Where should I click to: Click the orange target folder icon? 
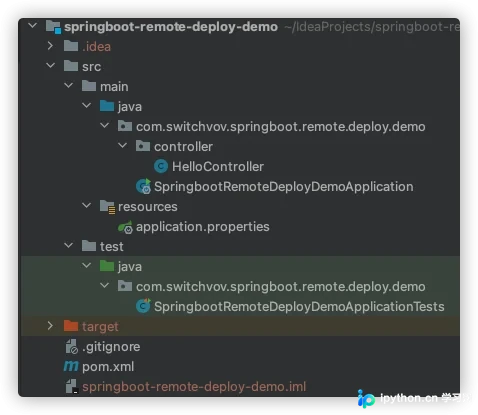pyautogui.click(x=71, y=326)
